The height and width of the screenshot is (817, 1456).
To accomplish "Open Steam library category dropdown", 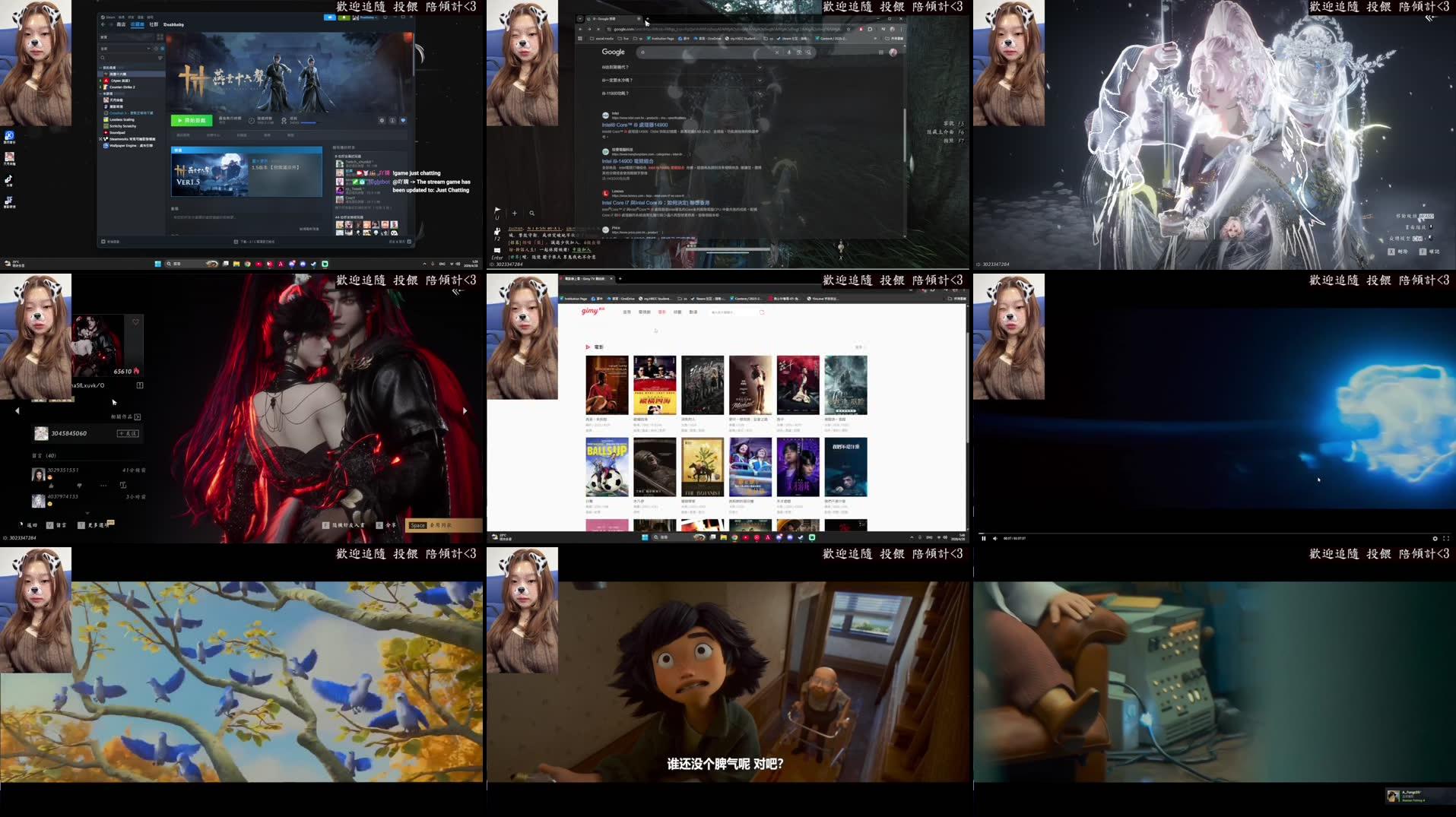I will point(126,49).
